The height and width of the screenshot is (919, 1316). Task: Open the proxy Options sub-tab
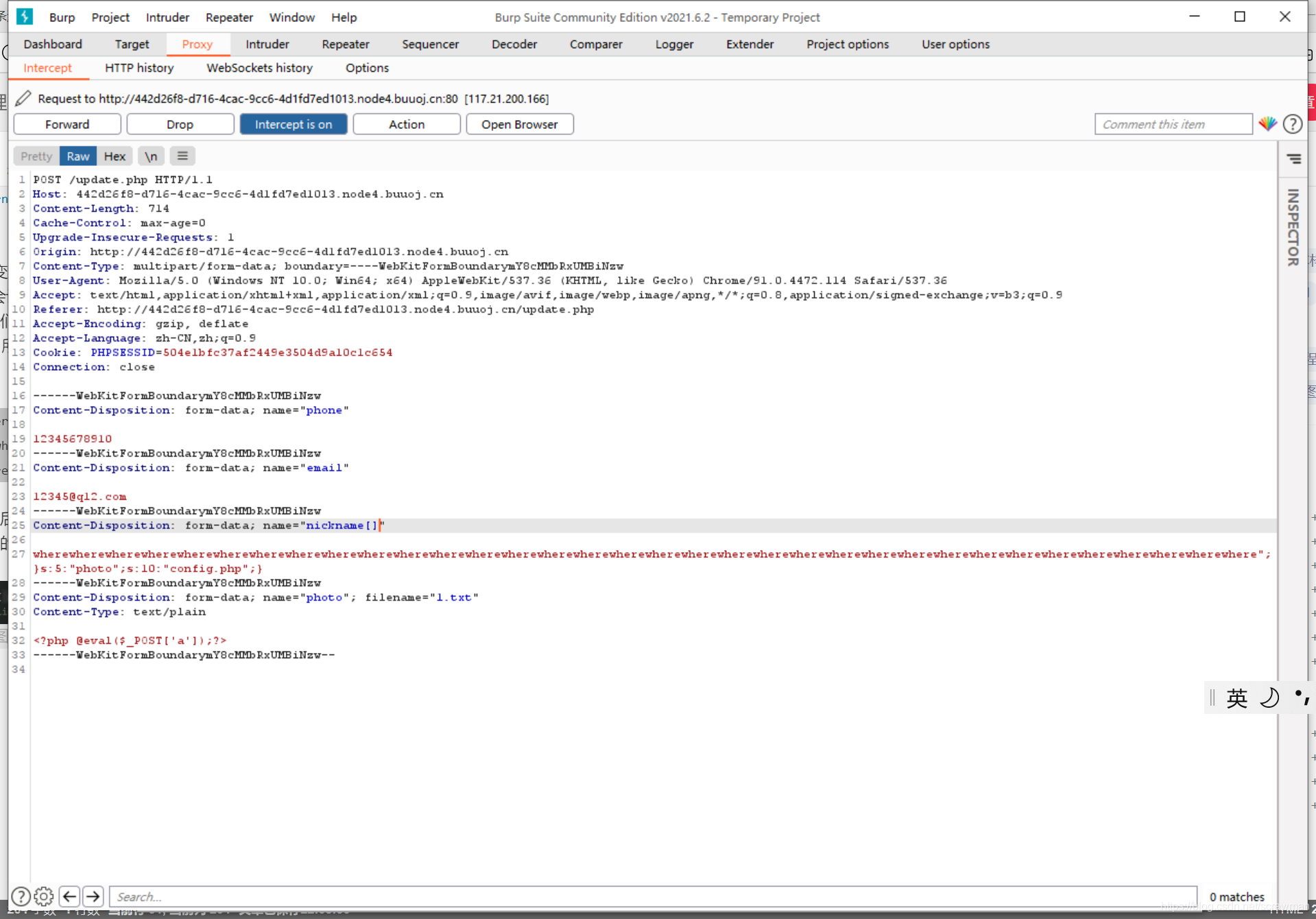367,68
